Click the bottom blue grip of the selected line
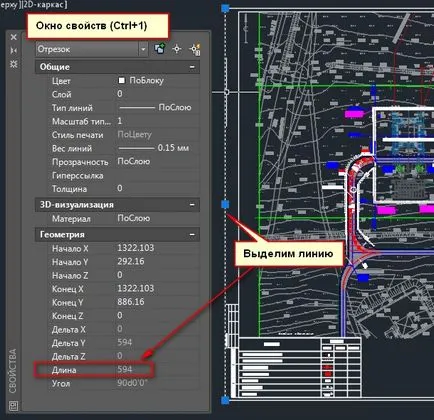Image resolution: width=434 pixels, height=420 pixels. point(225,400)
